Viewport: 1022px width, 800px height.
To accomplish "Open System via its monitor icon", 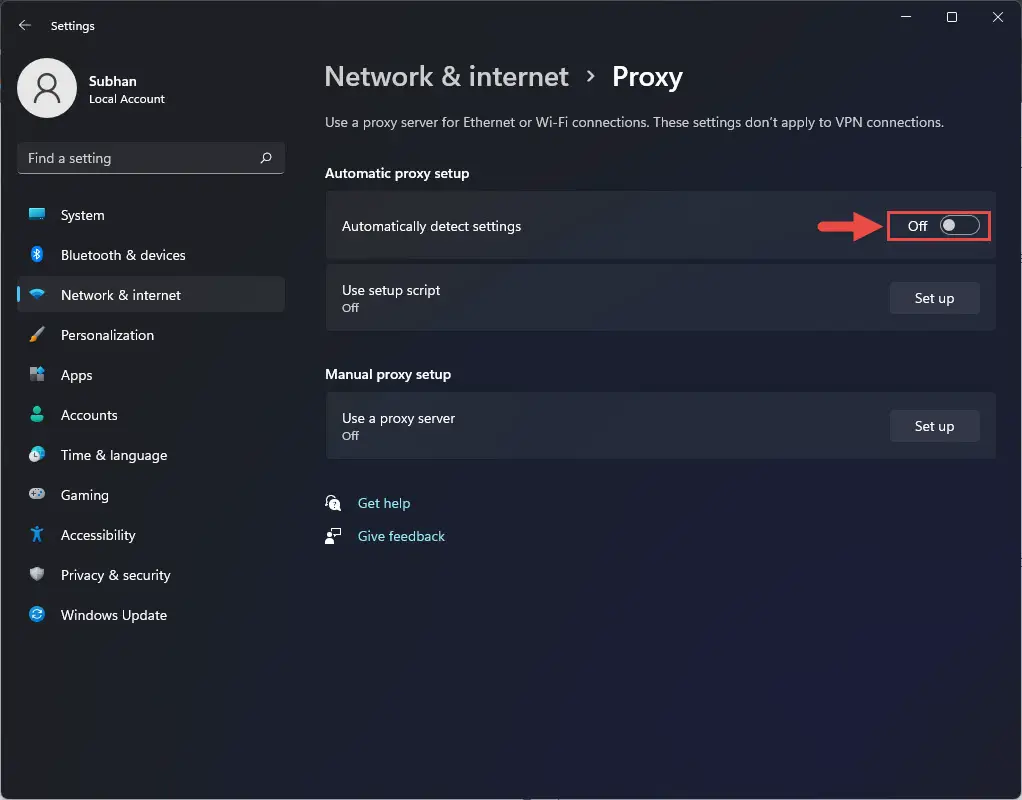I will pyautogui.click(x=37, y=215).
